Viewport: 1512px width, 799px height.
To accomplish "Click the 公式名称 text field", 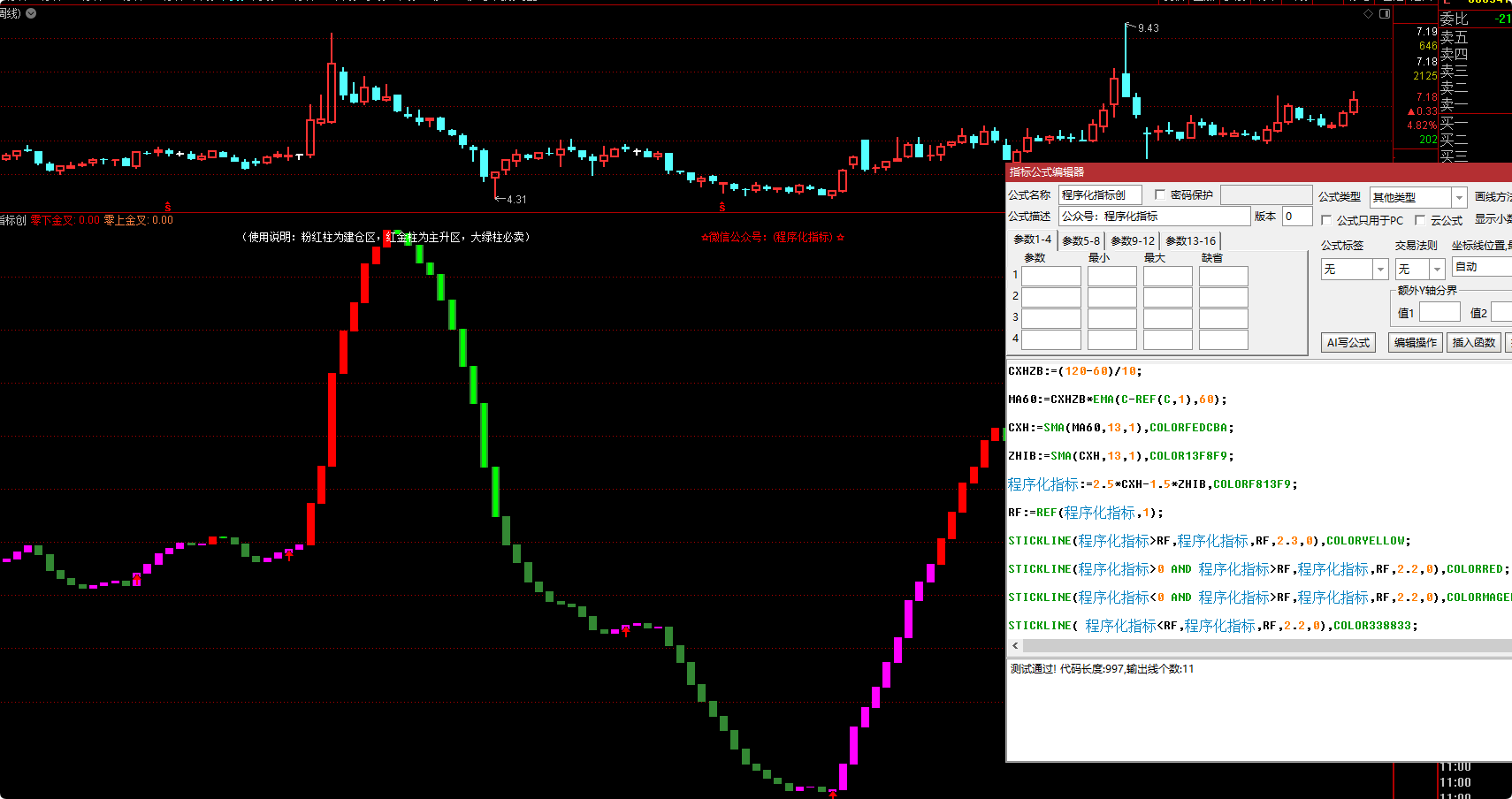I will pos(1100,194).
